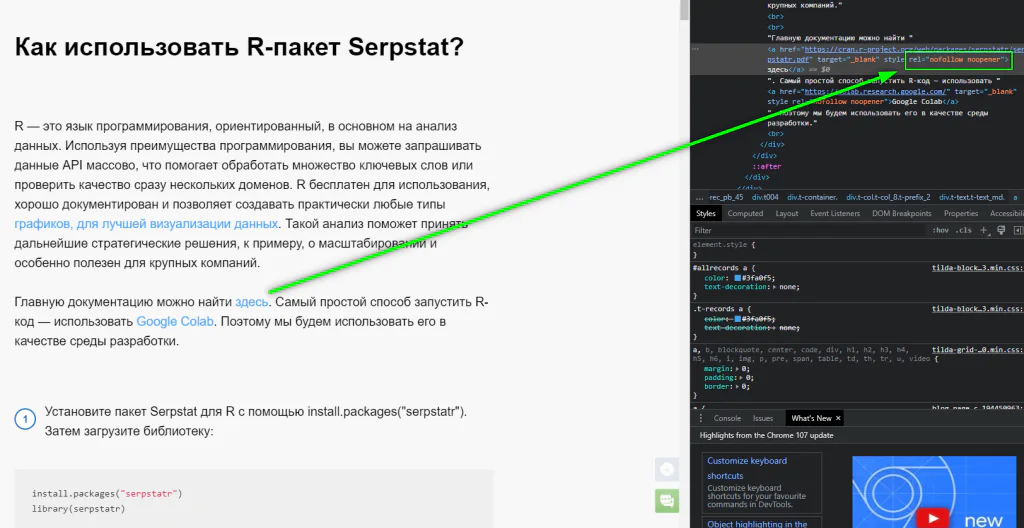Viewport: 1024px width, 528px height.
Task: Click the grey round widget button above chat
Action: click(667, 469)
